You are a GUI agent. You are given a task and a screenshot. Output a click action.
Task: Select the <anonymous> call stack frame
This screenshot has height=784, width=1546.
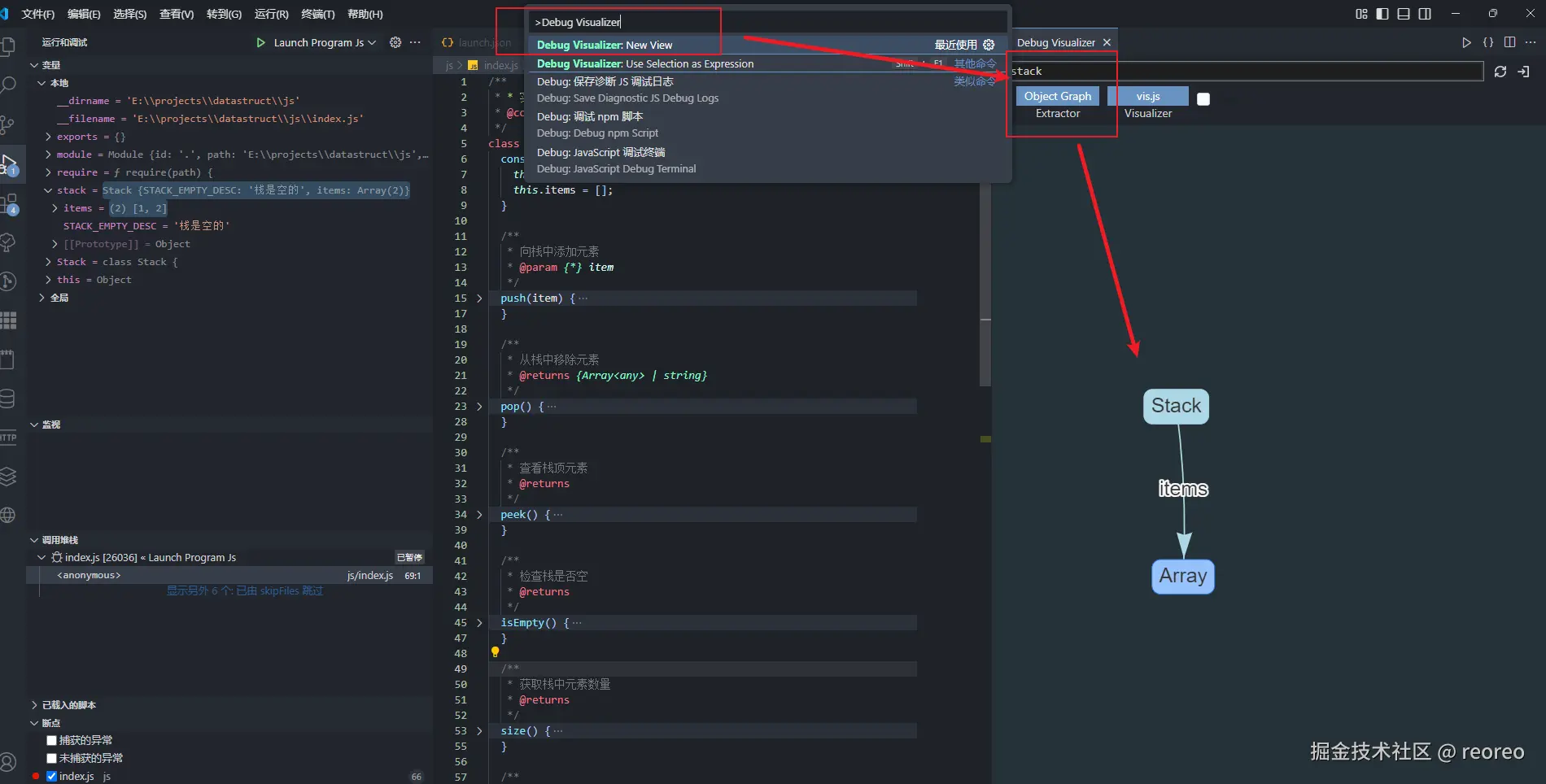tap(229, 575)
